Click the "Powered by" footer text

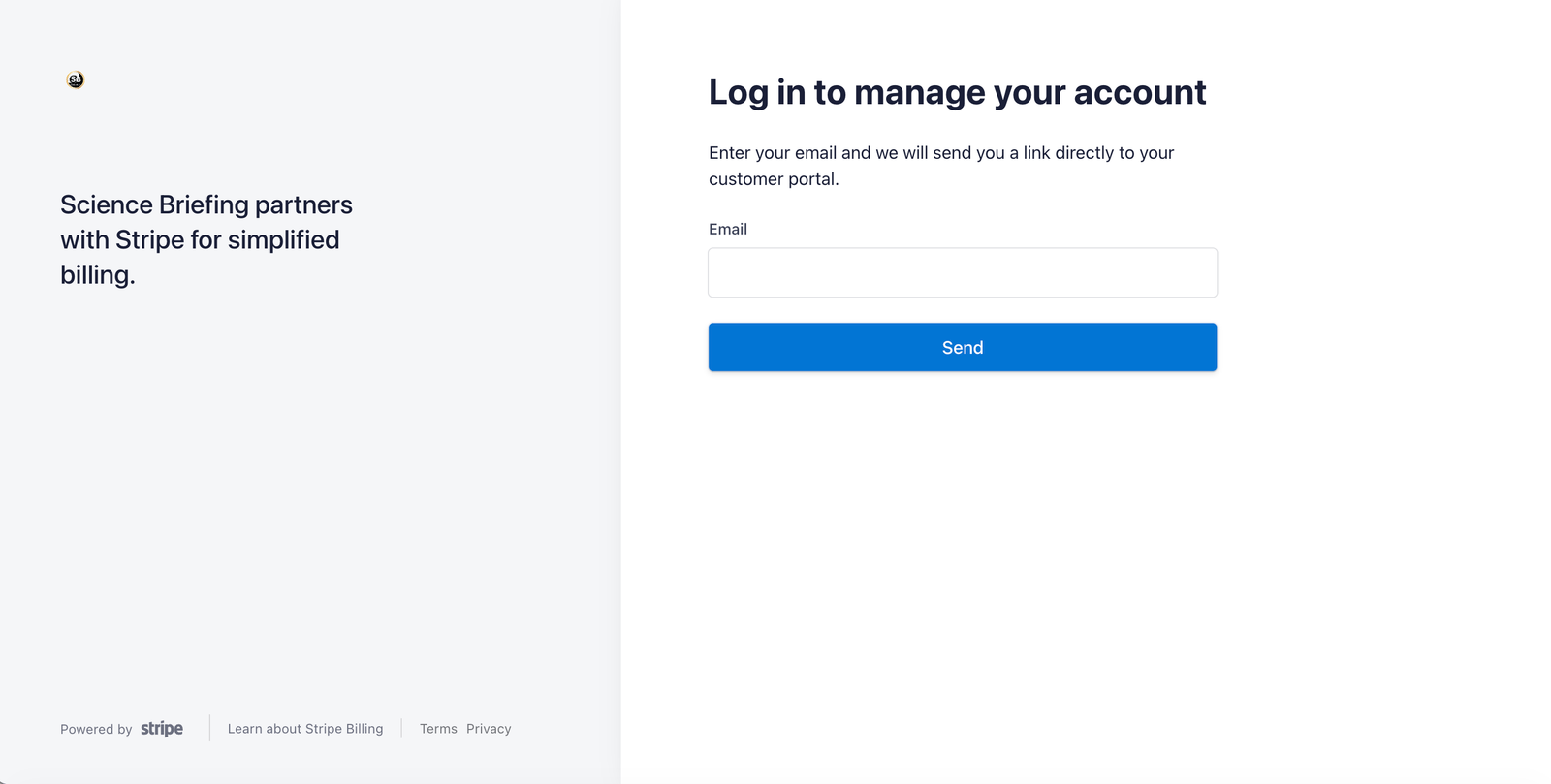(96, 730)
